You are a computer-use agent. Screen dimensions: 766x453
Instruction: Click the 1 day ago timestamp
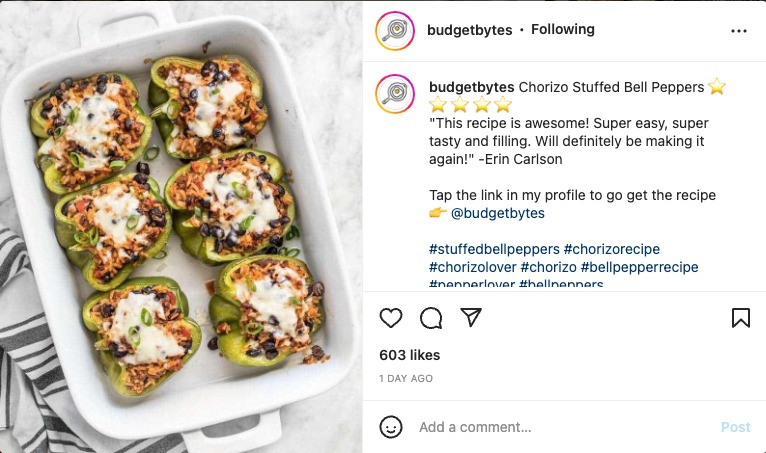point(406,379)
